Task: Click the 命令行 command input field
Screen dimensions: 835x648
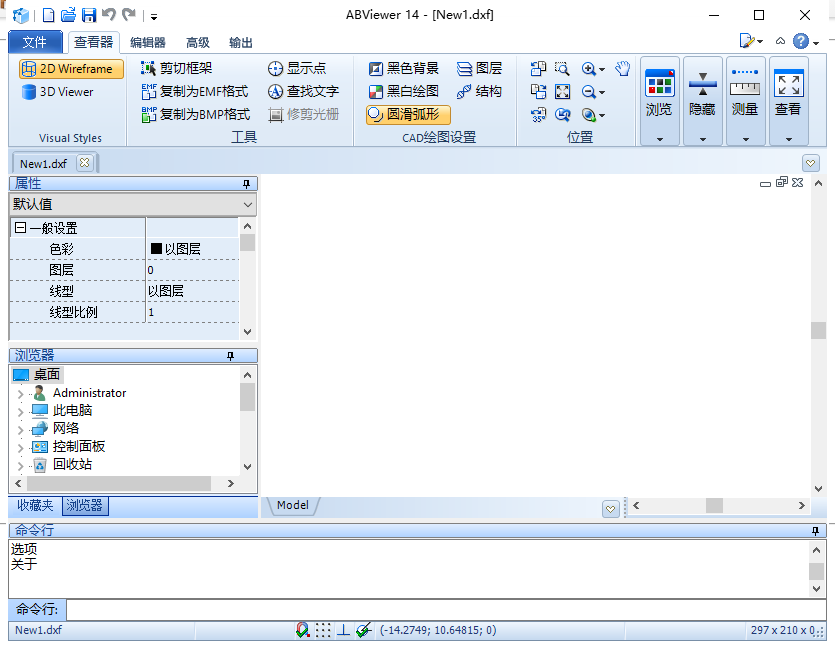Action: (x=445, y=610)
